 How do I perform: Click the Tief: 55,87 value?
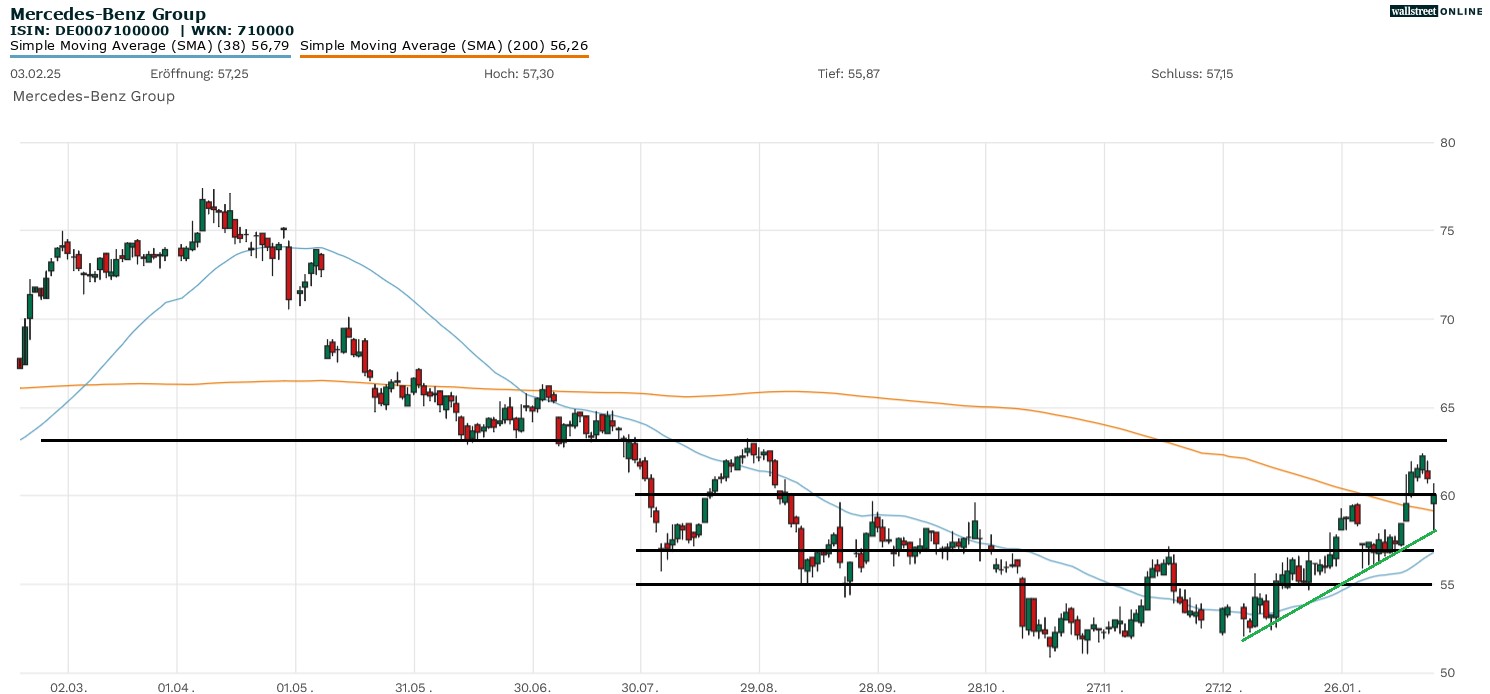[849, 74]
